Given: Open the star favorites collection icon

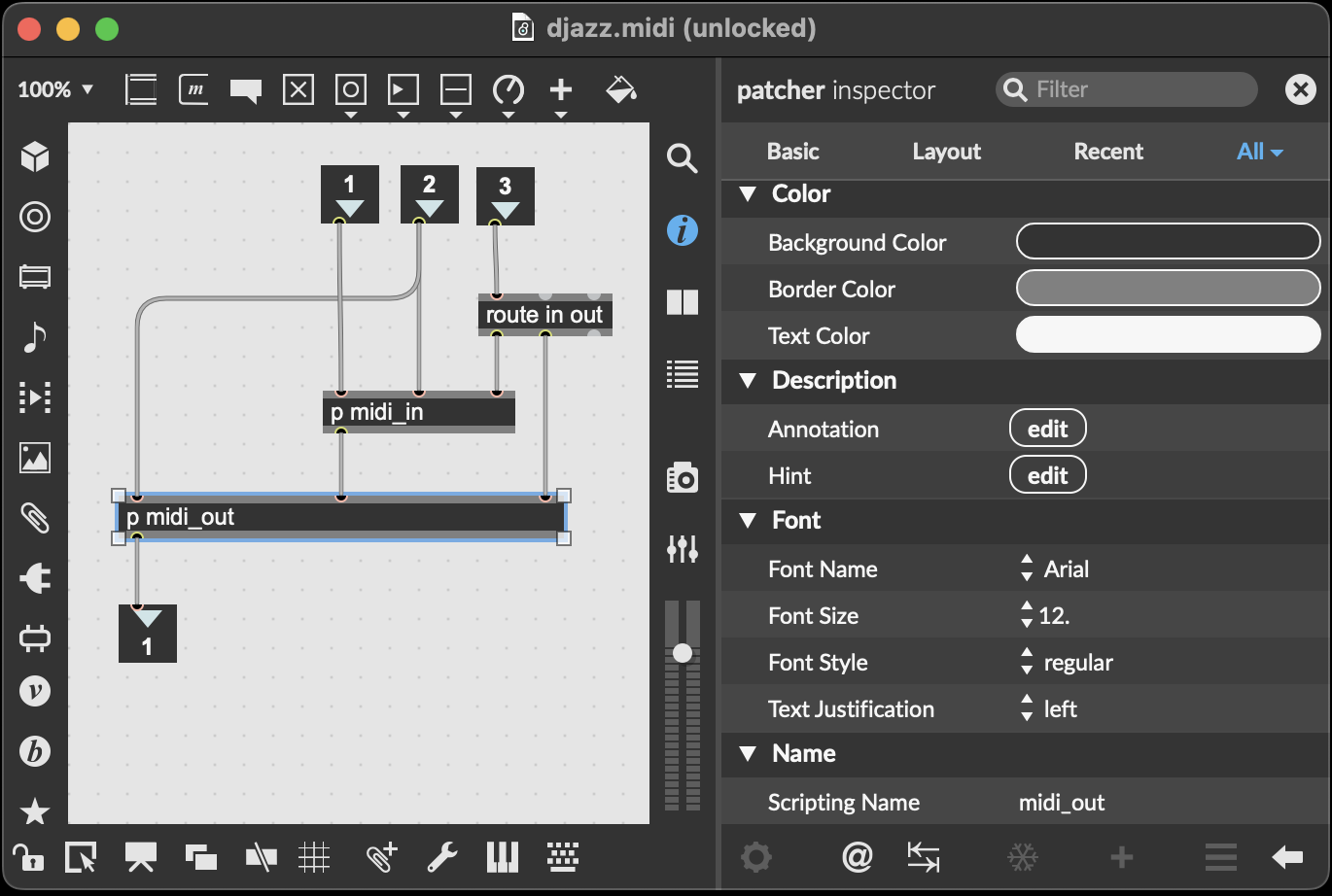Looking at the screenshot, I should point(35,810).
